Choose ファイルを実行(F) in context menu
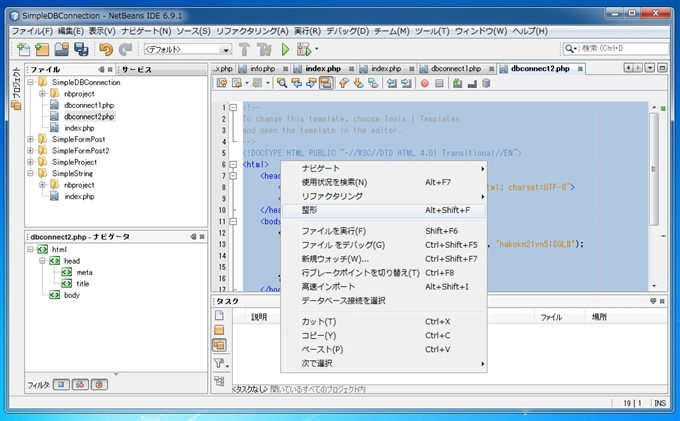This screenshot has width=680, height=421. click(x=384, y=231)
